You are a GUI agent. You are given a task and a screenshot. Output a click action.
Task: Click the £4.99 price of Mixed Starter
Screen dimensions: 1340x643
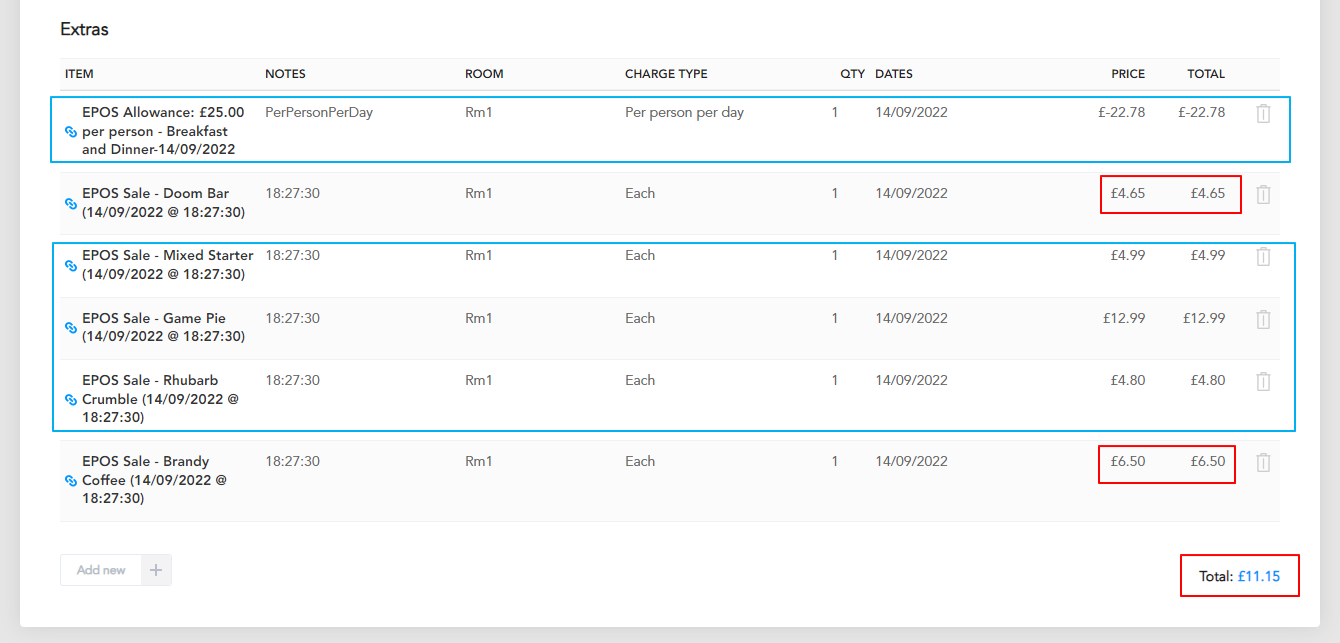tap(1128, 256)
